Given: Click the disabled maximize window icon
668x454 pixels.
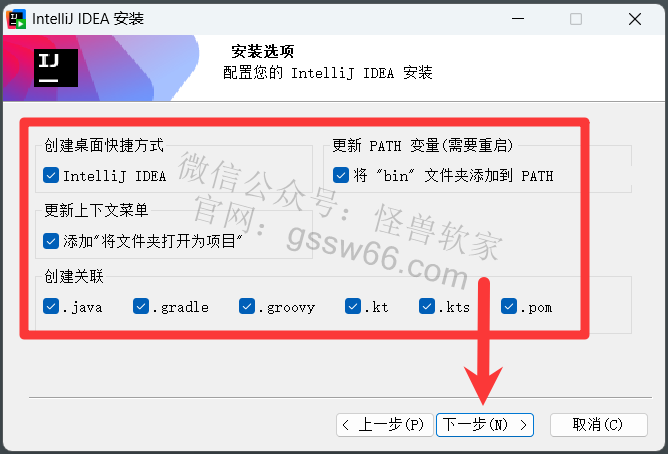Looking at the screenshot, I should coord(576,19).
